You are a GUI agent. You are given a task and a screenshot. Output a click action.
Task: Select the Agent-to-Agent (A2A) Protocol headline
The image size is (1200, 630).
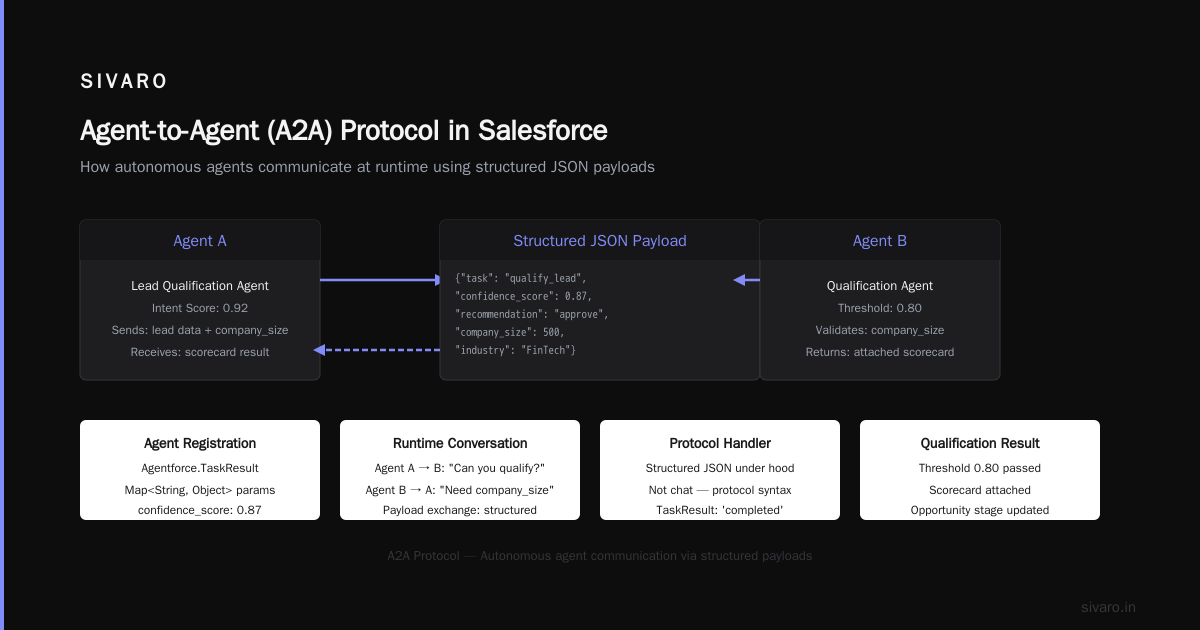point(344,130)
